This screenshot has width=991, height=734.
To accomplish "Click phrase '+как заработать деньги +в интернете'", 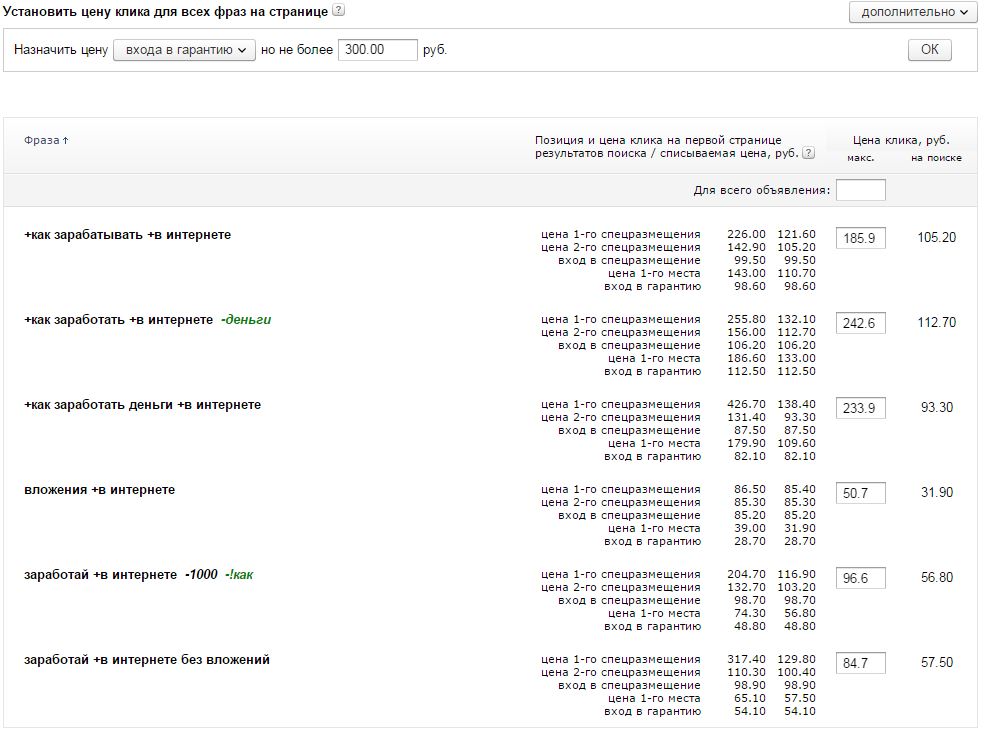I will 142,405.
